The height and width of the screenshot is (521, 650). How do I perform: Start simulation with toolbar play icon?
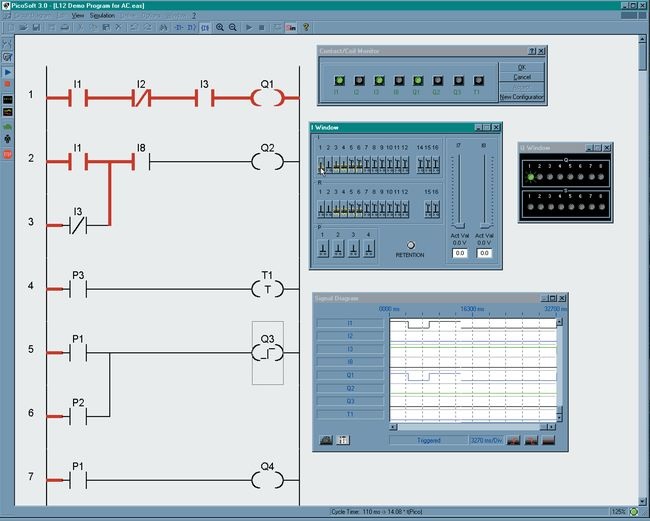249,27
